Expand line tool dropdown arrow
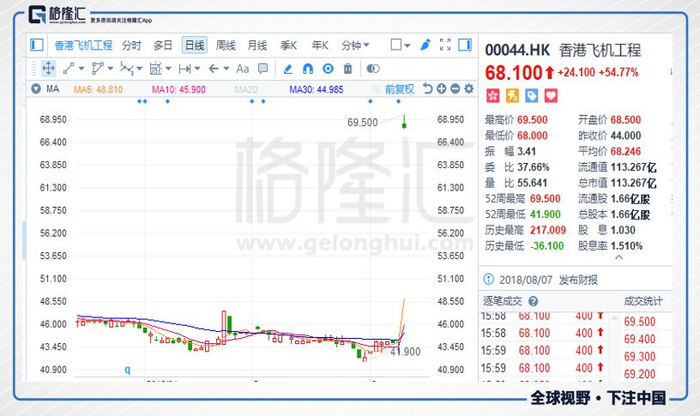Screen dimensions: 700x416 click(81, 69)
